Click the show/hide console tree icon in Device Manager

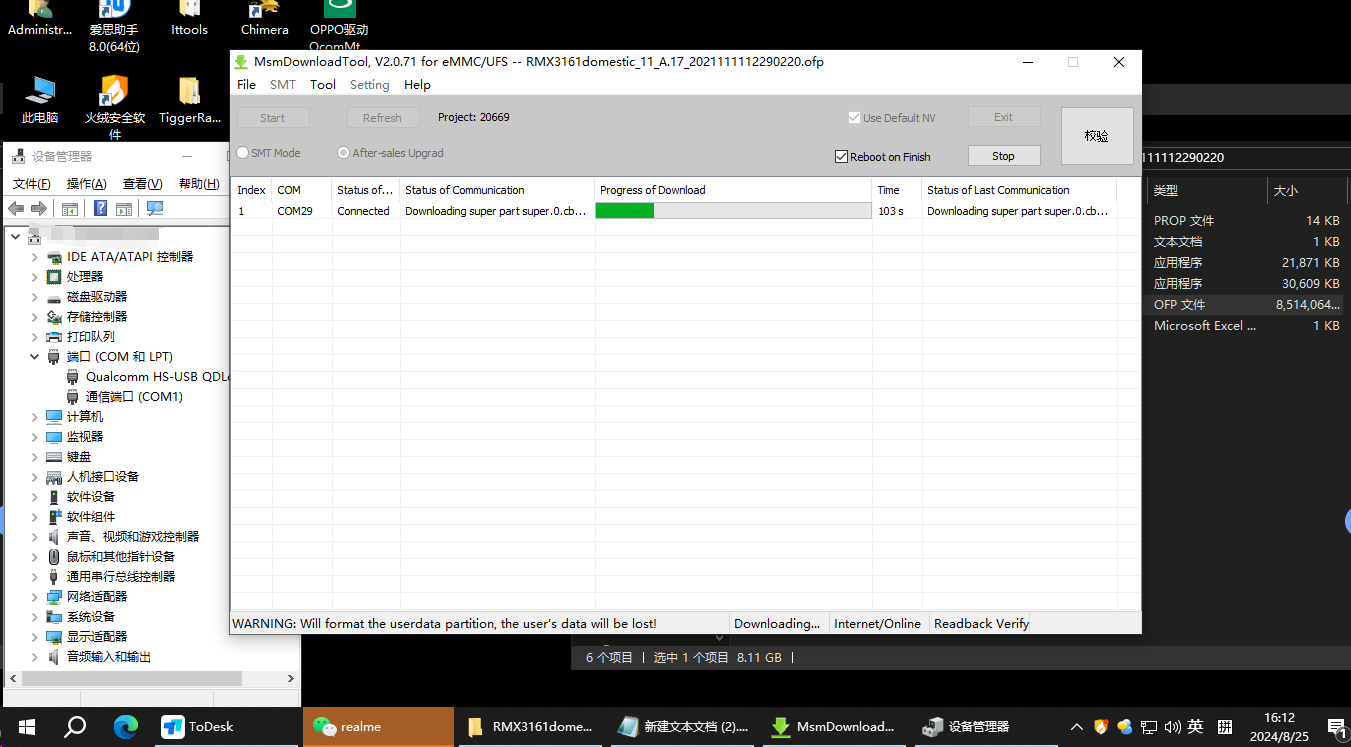[x=70, y=209]
